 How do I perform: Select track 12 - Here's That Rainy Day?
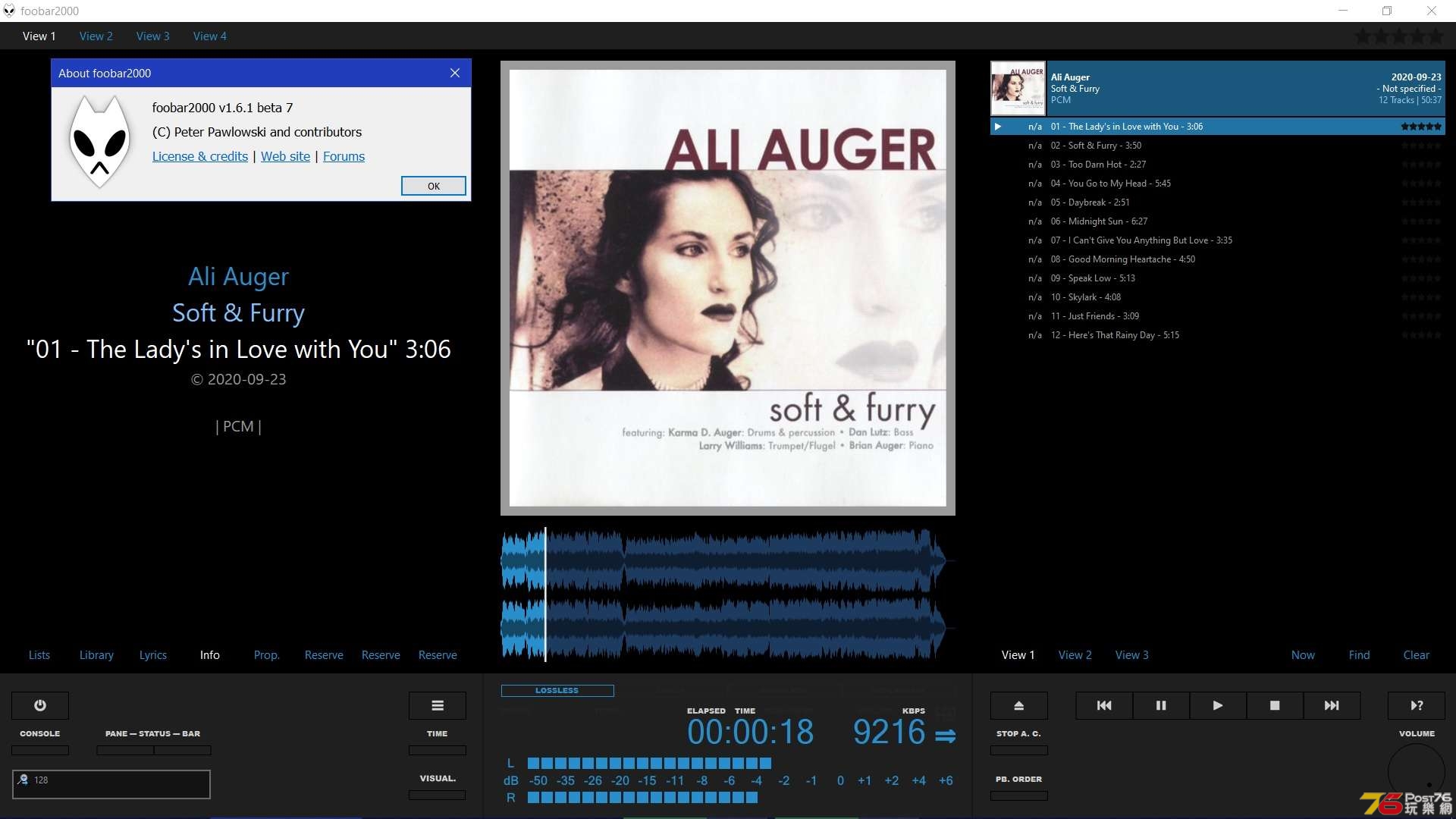click(1218, 335)
